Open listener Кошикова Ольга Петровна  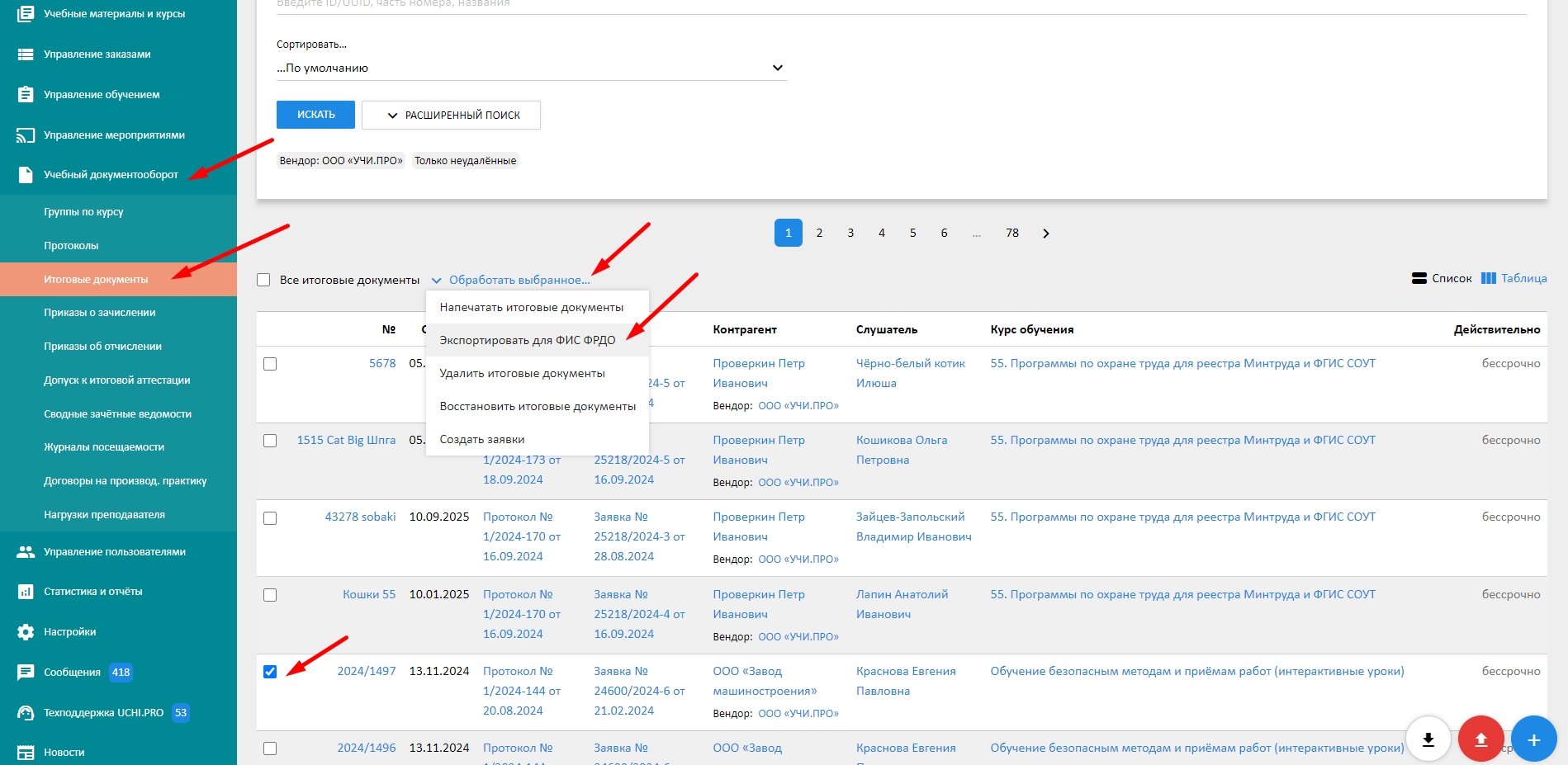(x=902, y=450)
